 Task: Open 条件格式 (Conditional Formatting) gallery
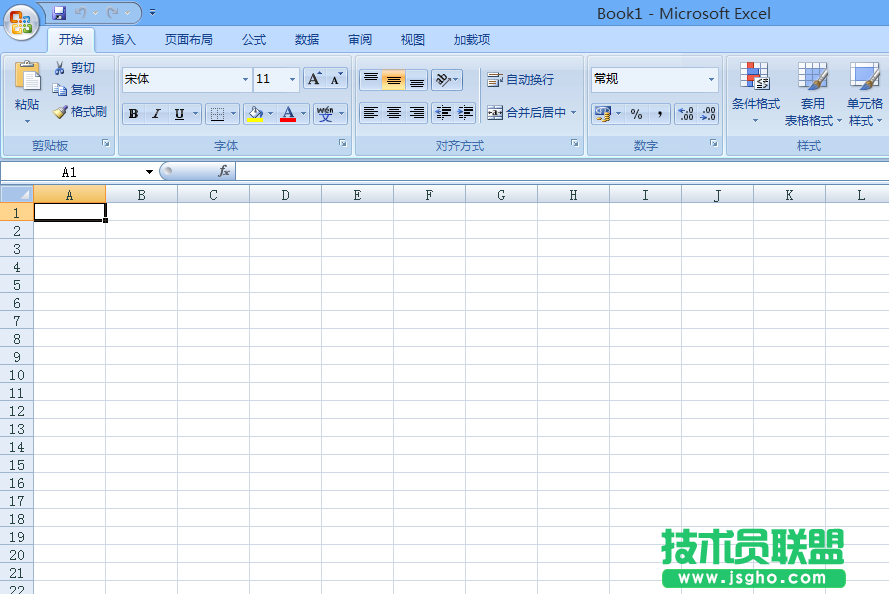[755, 90]
